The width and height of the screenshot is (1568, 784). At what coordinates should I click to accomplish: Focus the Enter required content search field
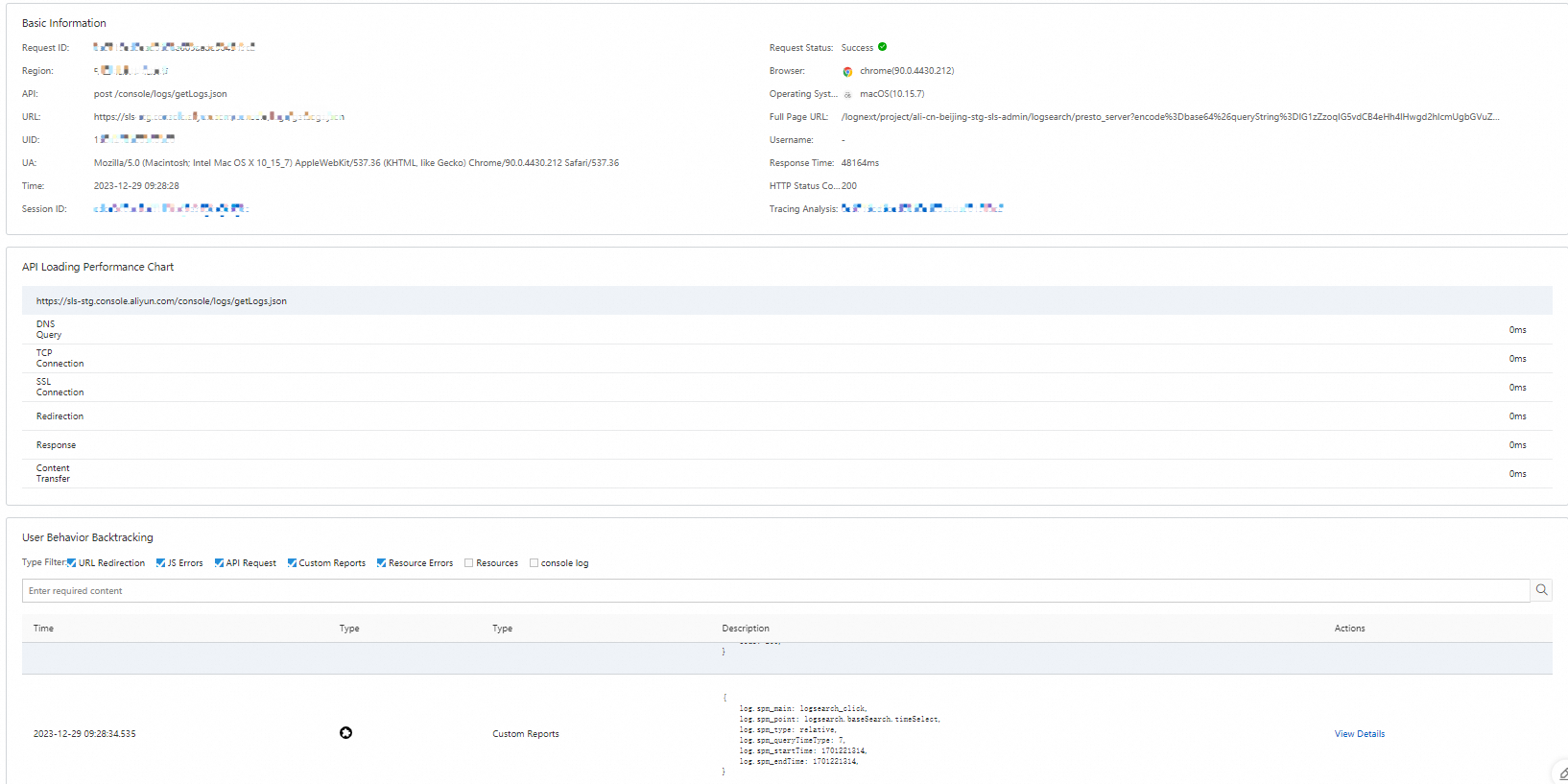(x=775, y=591)
